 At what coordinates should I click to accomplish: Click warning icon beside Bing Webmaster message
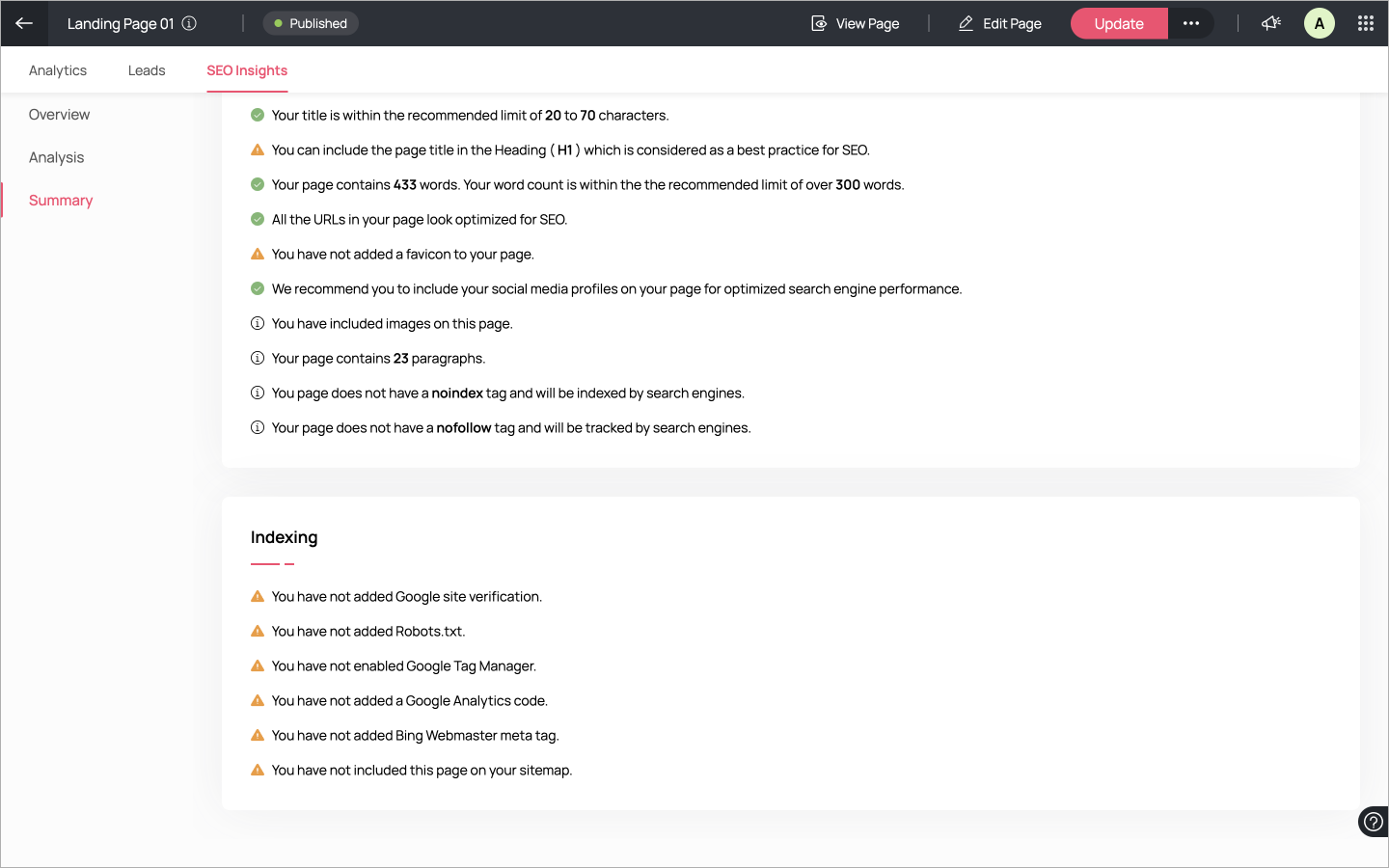258,735
